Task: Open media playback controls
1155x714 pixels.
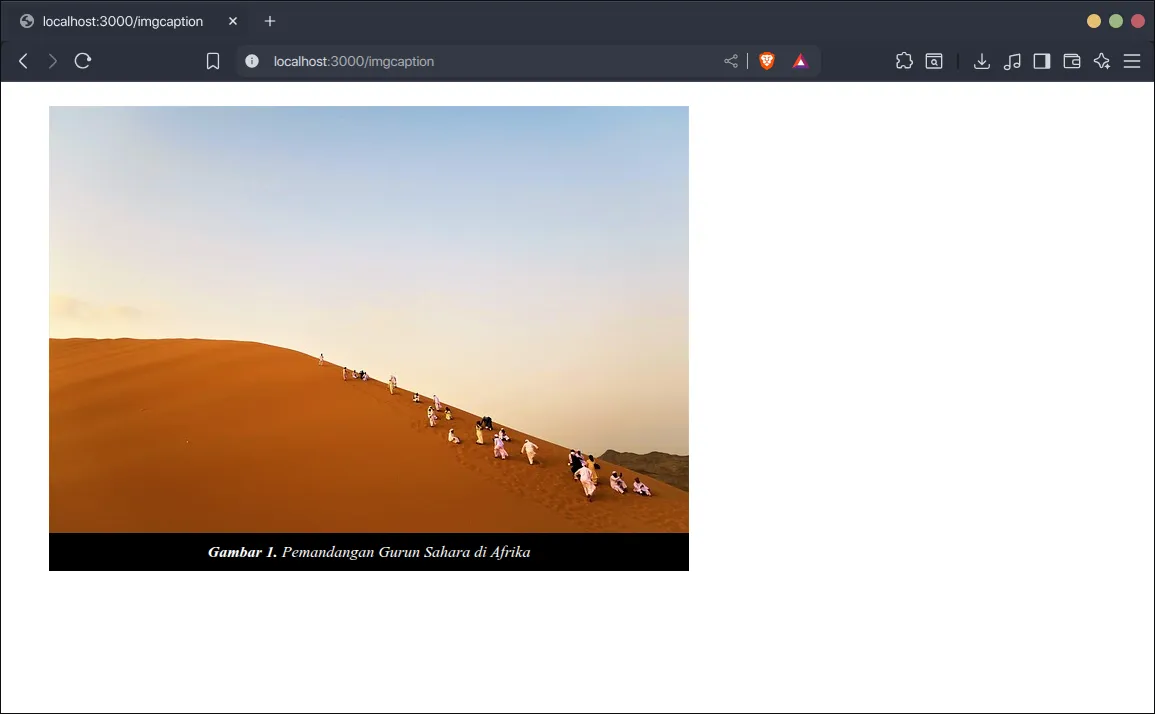Action: (x=1011, y=61)
